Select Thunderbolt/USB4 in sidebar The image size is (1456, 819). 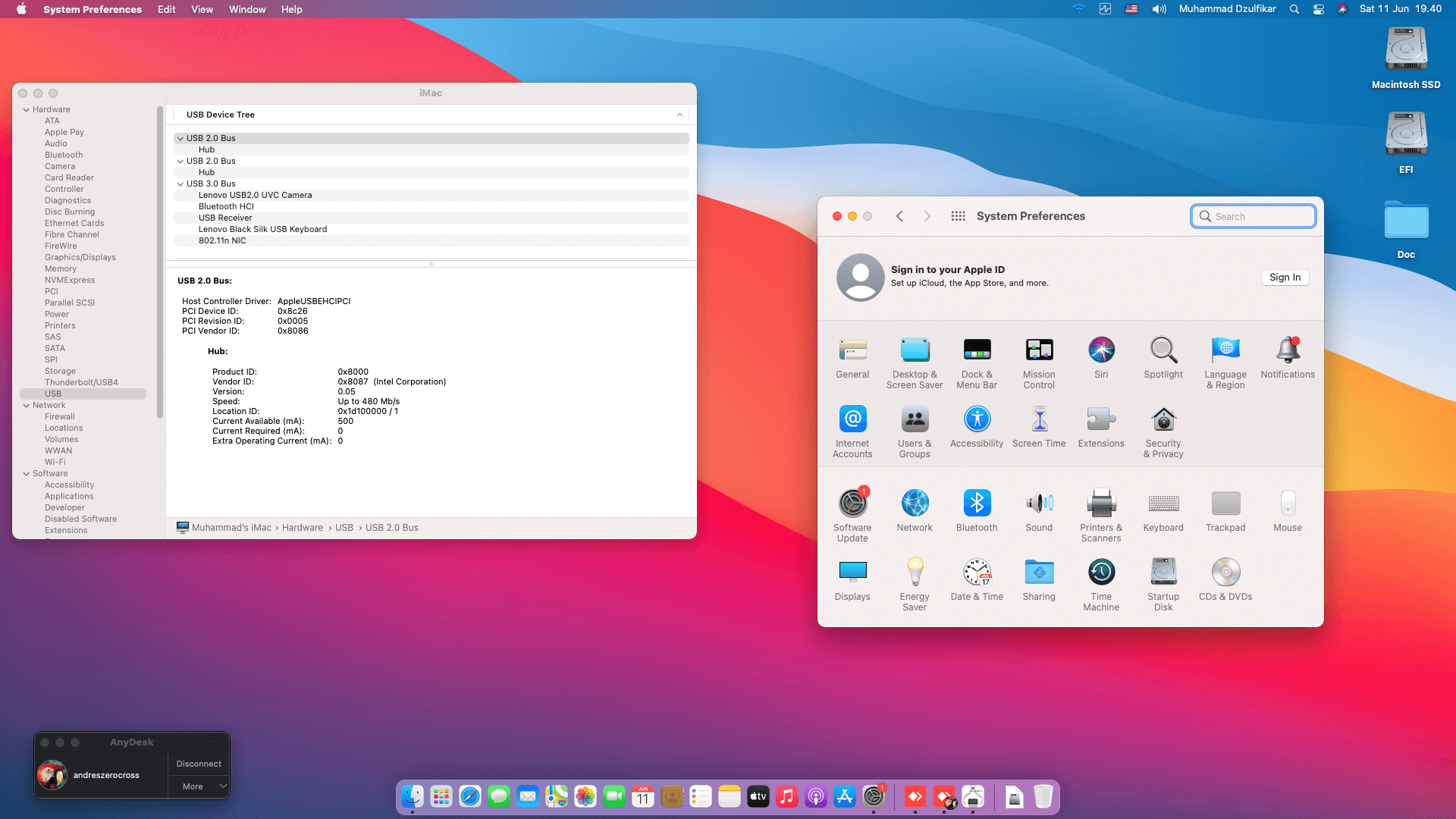point(81,382)
